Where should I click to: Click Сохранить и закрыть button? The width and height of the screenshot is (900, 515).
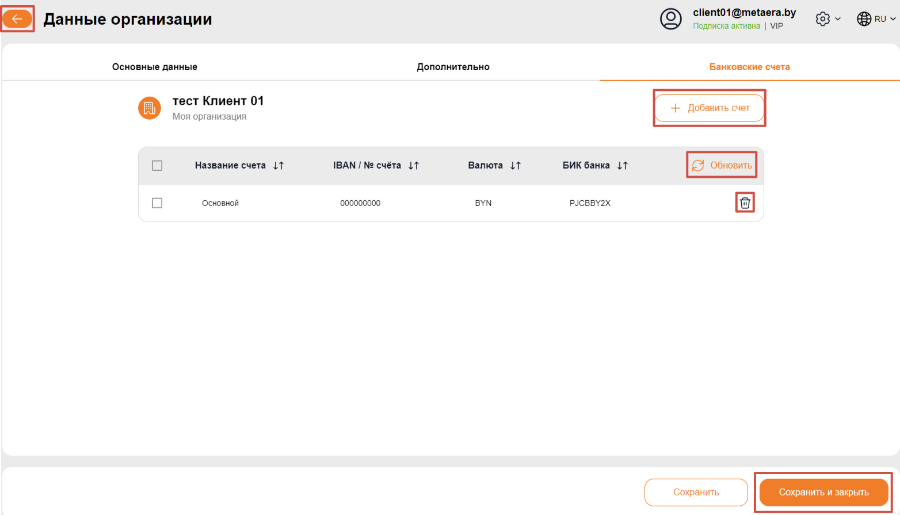pyautogui.click(x=824, y=492)
